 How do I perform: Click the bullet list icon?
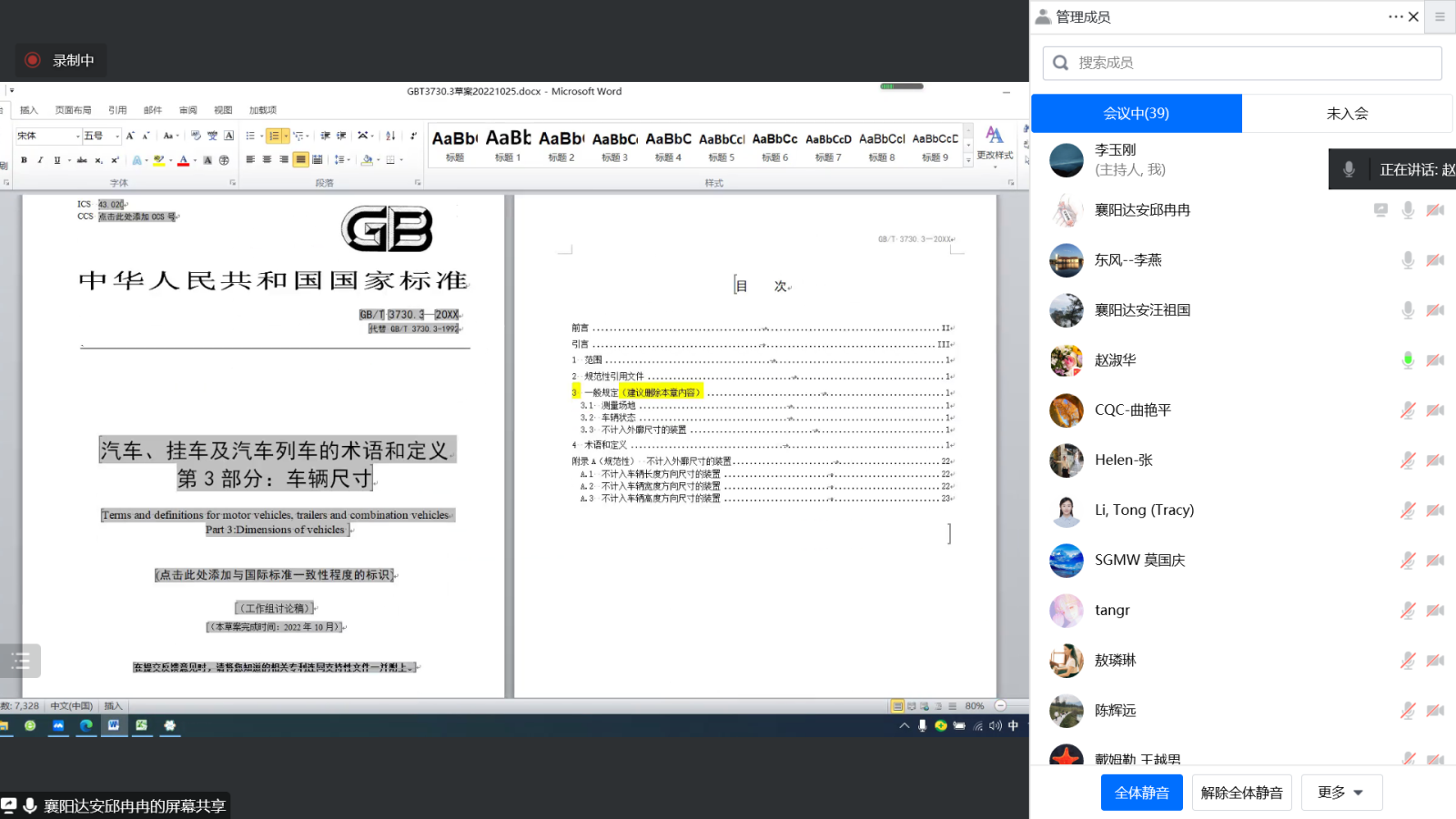249,136
